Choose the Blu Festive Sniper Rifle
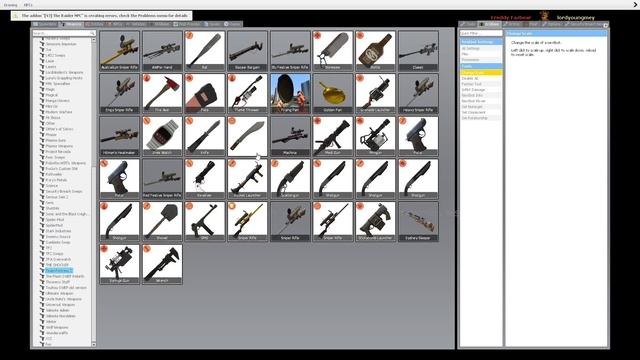The width and height of the screenshot is (640, 360). coord(290,51)
